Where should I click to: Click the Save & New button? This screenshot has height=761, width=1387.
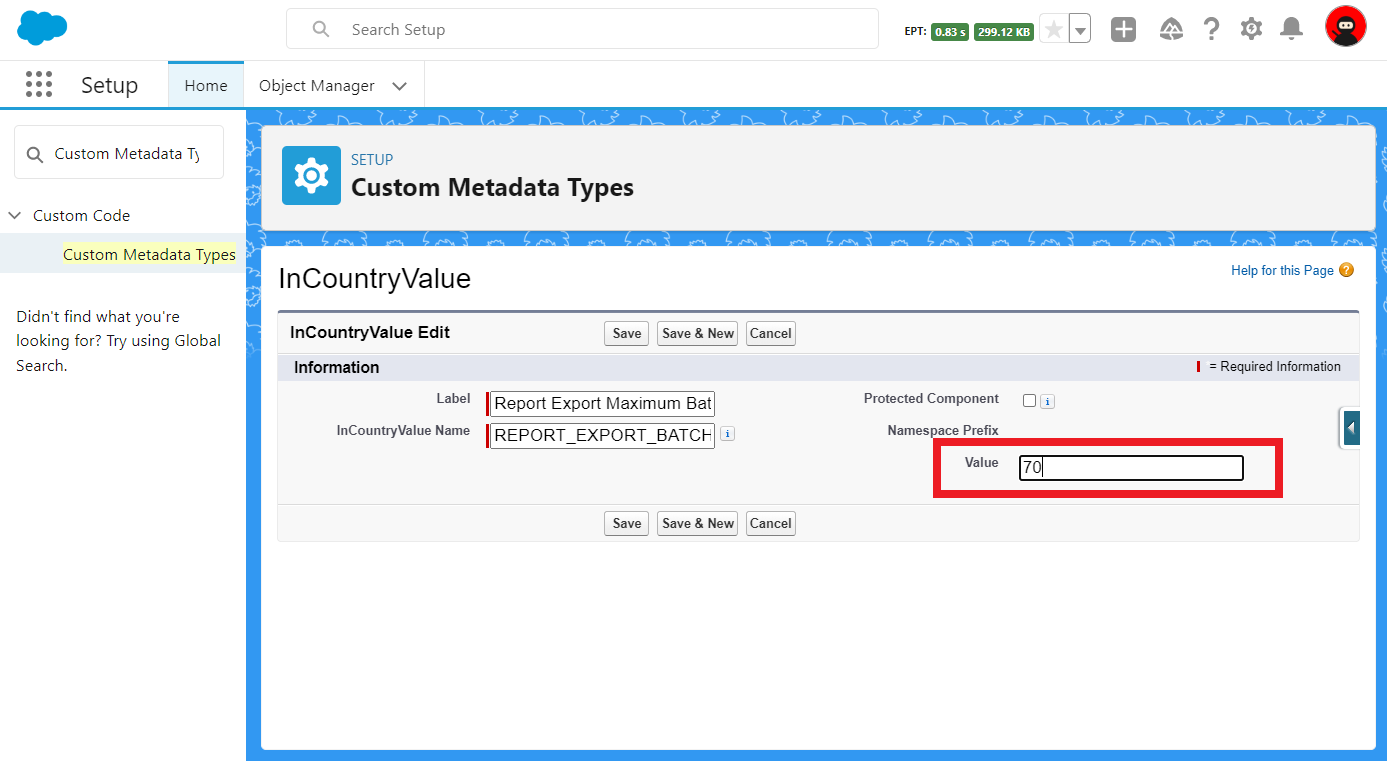pyautogui.click(x=697, y=333)
